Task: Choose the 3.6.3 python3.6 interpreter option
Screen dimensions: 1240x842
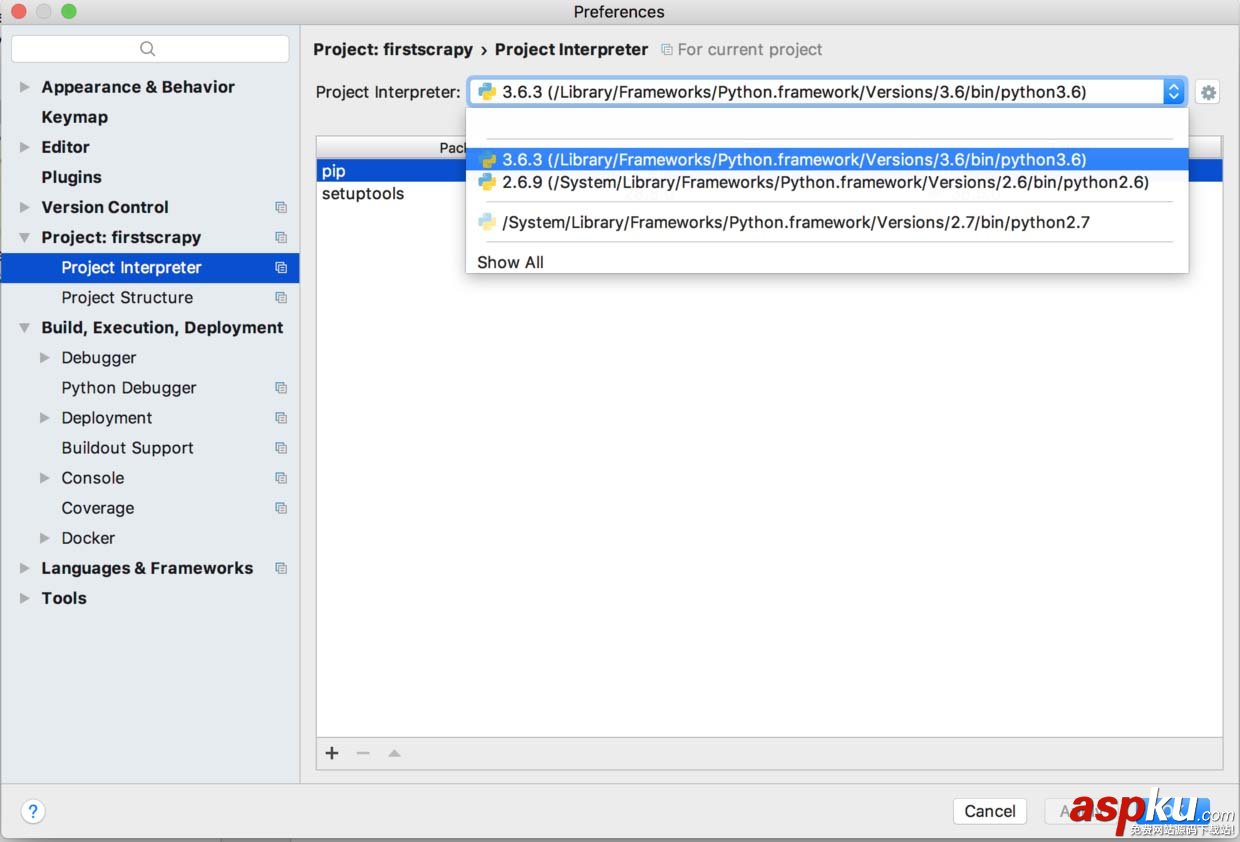Action: (x=827, y=160)
